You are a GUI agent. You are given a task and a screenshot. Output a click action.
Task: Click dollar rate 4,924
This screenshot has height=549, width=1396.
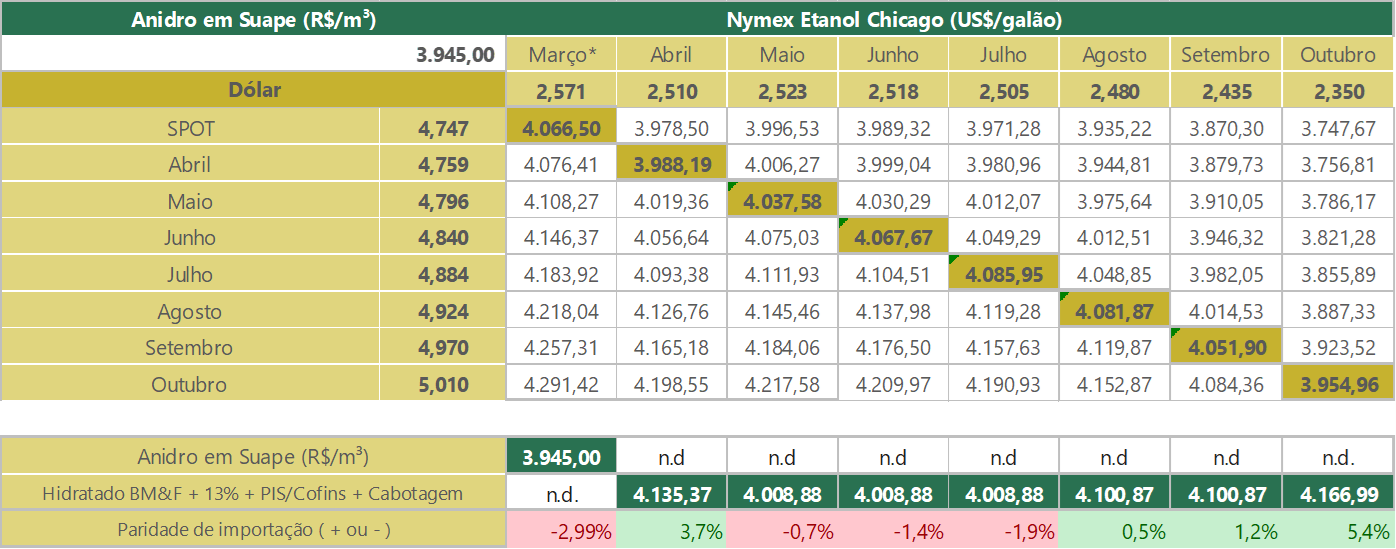[x=442, y=312]
